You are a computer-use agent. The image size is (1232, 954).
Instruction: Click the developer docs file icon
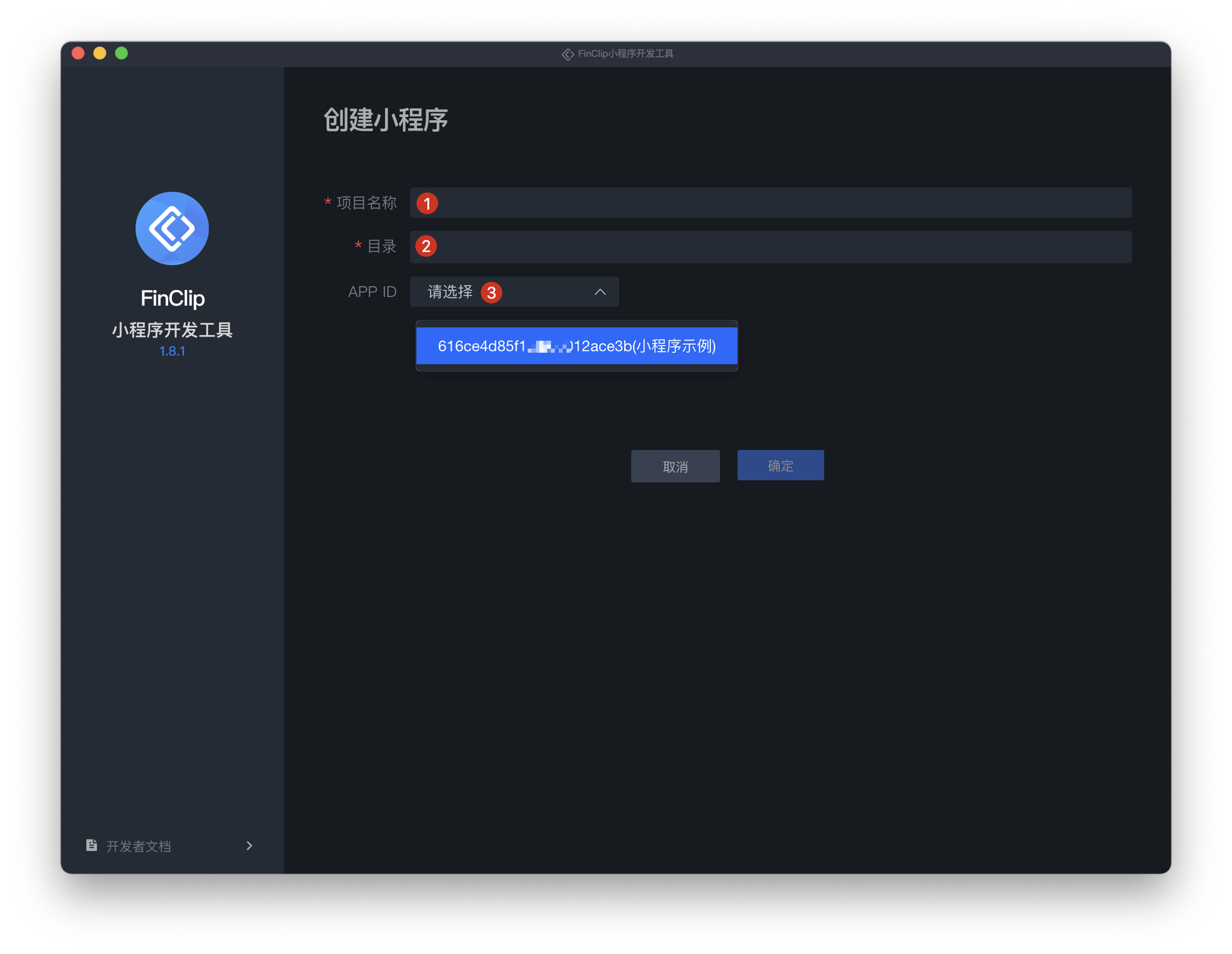91,845
